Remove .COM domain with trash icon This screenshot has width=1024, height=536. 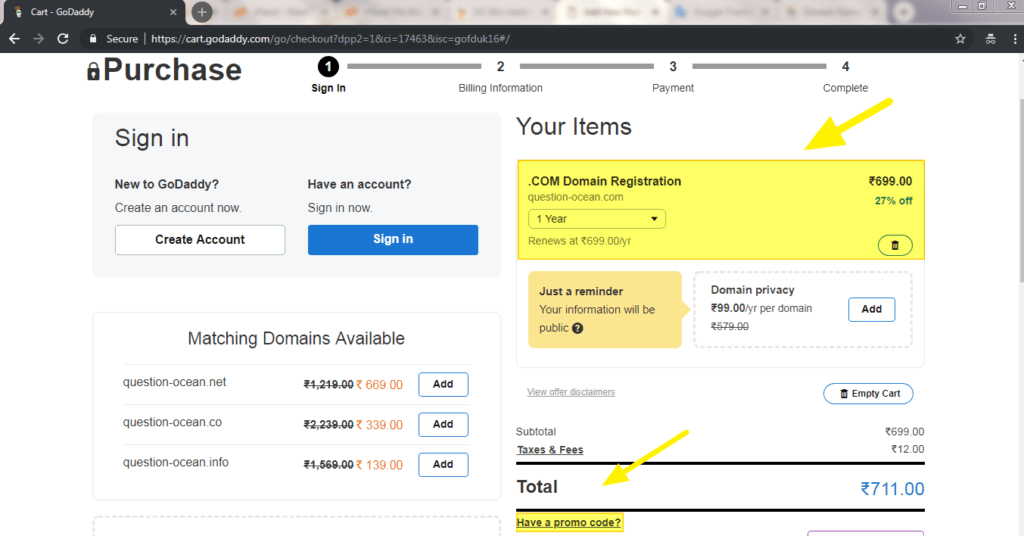(895, 245)
